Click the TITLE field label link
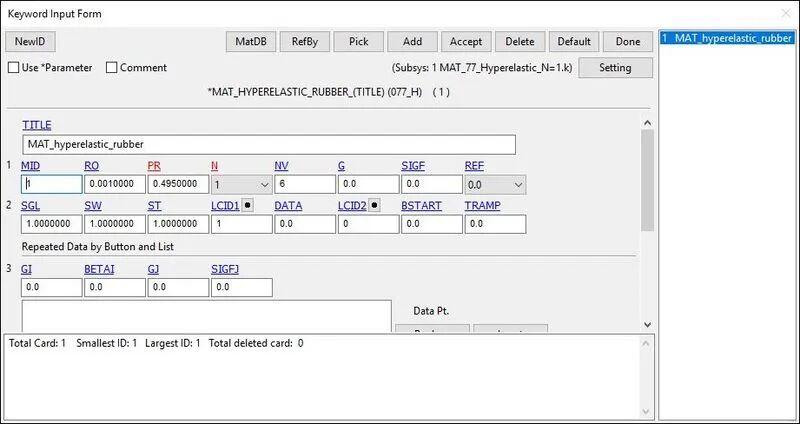The image size is (800, 424). 37,125
